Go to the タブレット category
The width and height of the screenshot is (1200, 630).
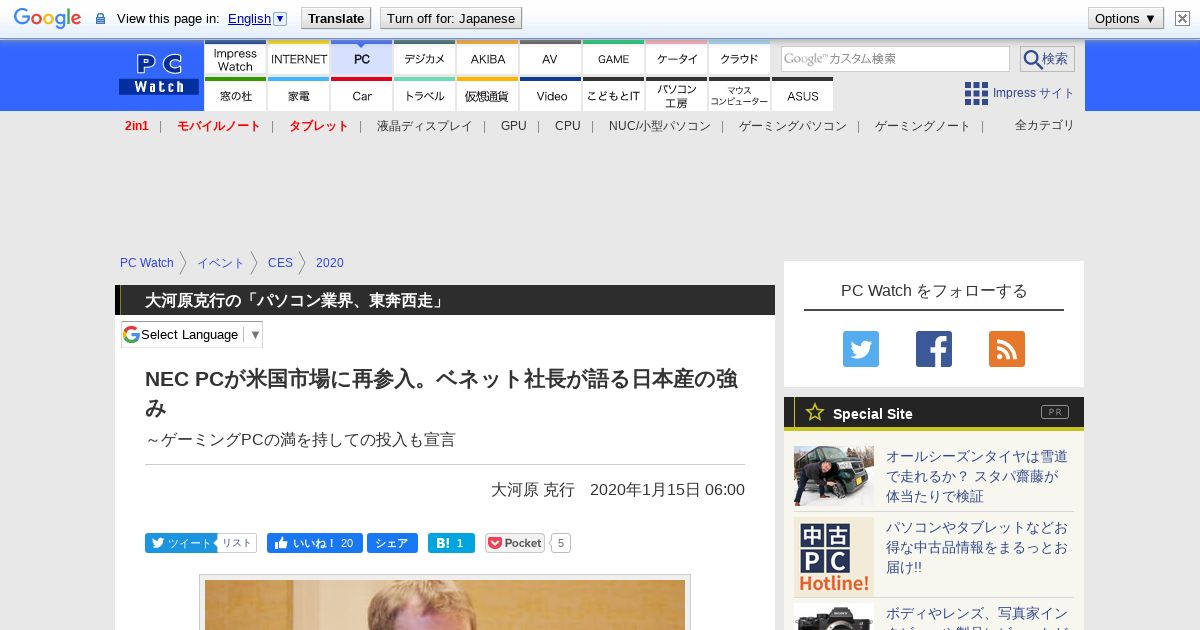pyautogui.click(x=319, y=126)
